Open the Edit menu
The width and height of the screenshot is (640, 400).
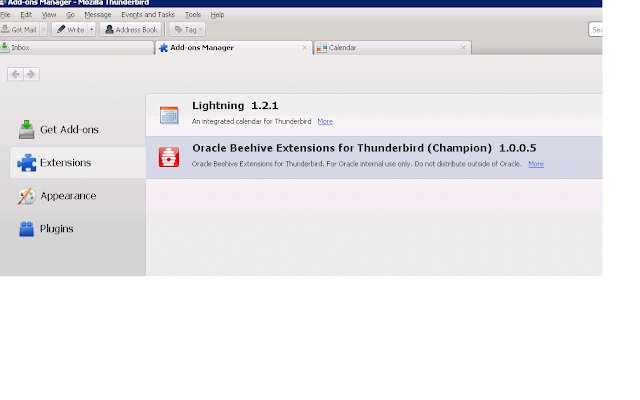coord(26,15)
